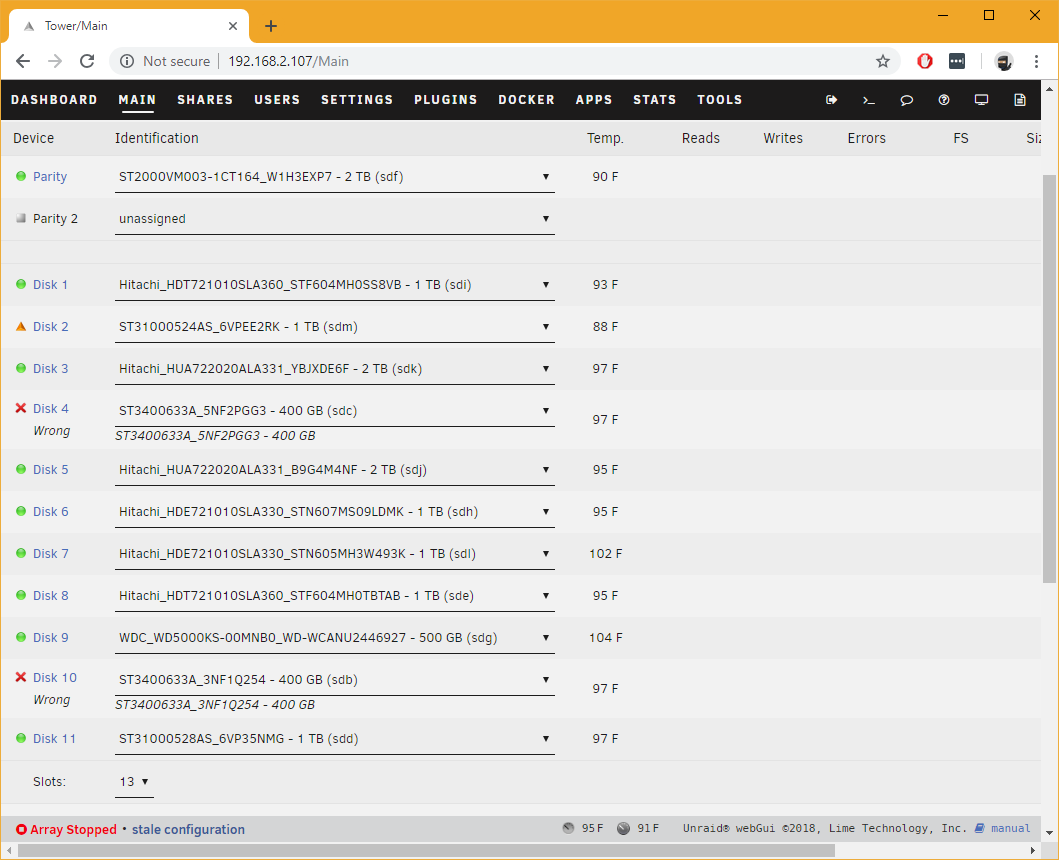Image resolution: width=1059 pixels, height=860 pixels.
Task: Open the Parity 2 unassigned device dropdown
Action: [x=334, y=219]
